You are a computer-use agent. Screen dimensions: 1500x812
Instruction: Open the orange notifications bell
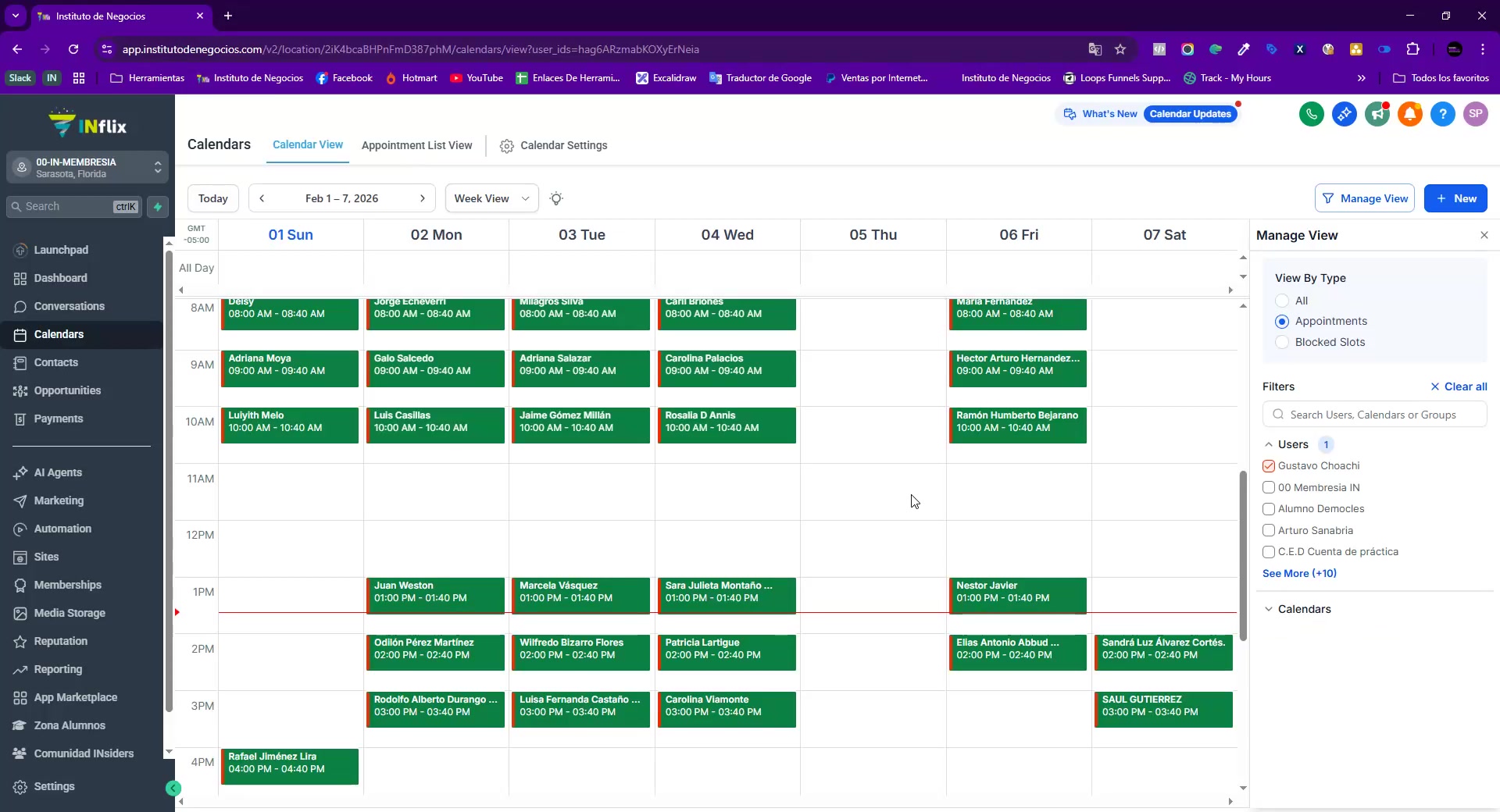[x=1410, y=114]
